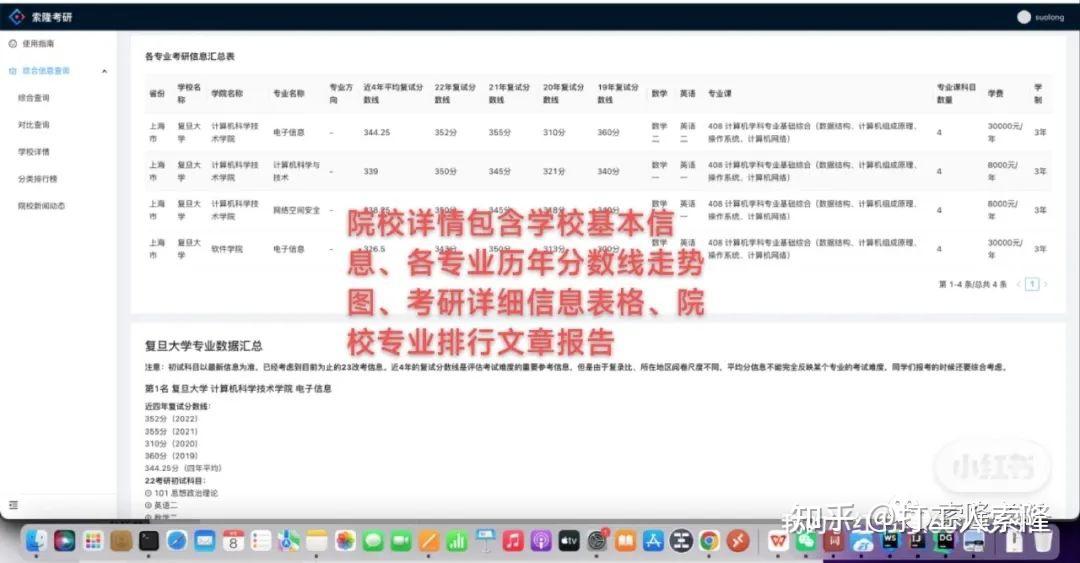Image resolution: width=1080 pixels, height=563 pixels.
Task: Select 综合查询 in the sidebar
Action: click(x=34, y=98)
